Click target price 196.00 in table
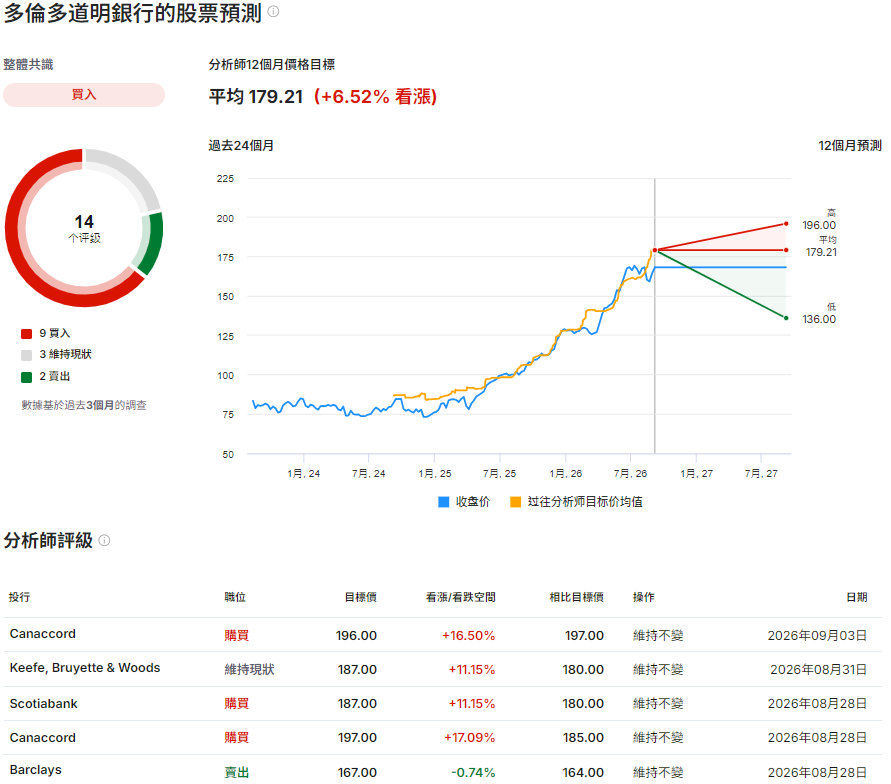 click(x=356, y=636)
